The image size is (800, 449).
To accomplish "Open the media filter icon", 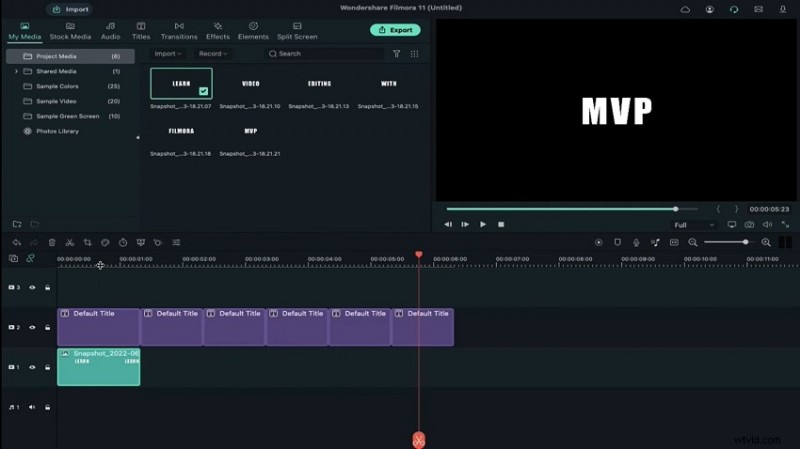I will (396, 54).
